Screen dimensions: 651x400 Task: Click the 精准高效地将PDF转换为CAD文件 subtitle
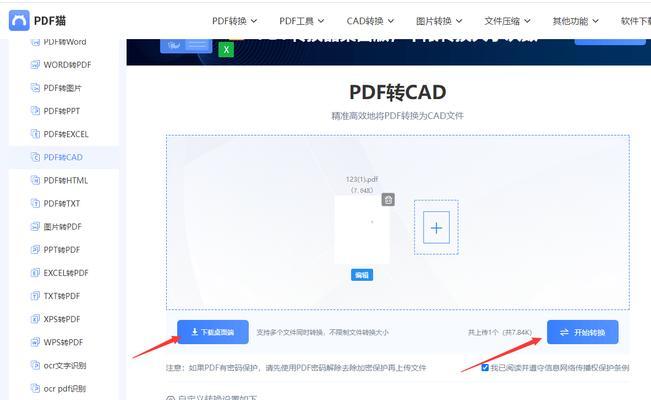click(x=397, y=115)
